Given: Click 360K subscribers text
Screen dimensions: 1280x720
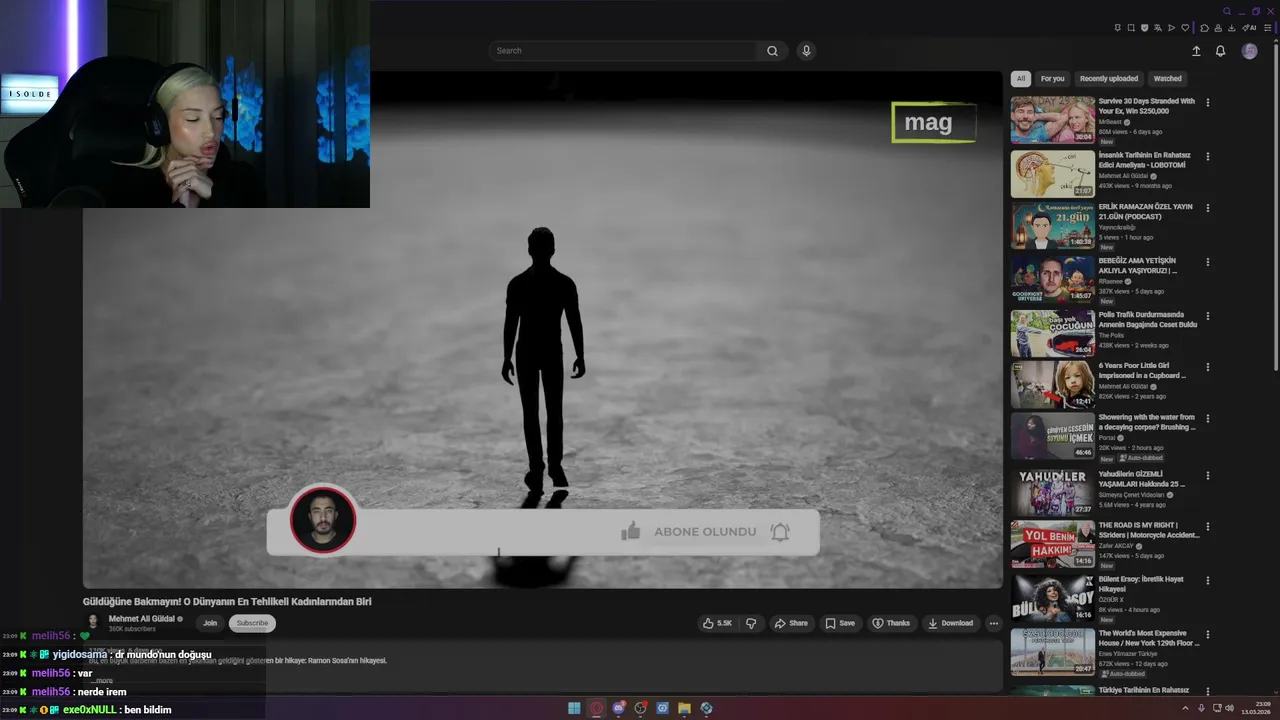Looking at the screenshot, I should click(132, 629).
